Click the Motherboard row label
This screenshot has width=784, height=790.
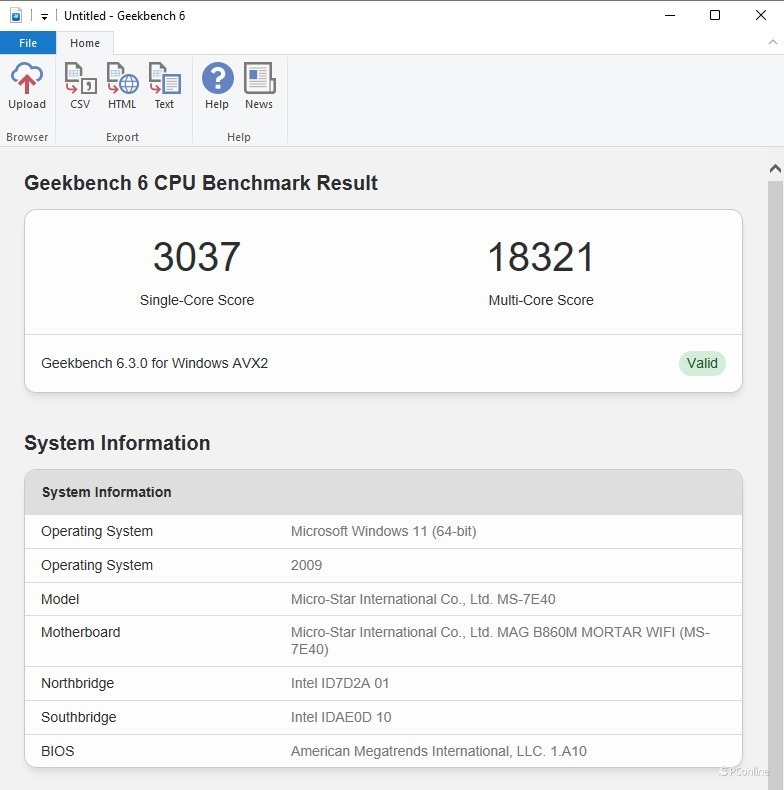click(x=81, y=632)
